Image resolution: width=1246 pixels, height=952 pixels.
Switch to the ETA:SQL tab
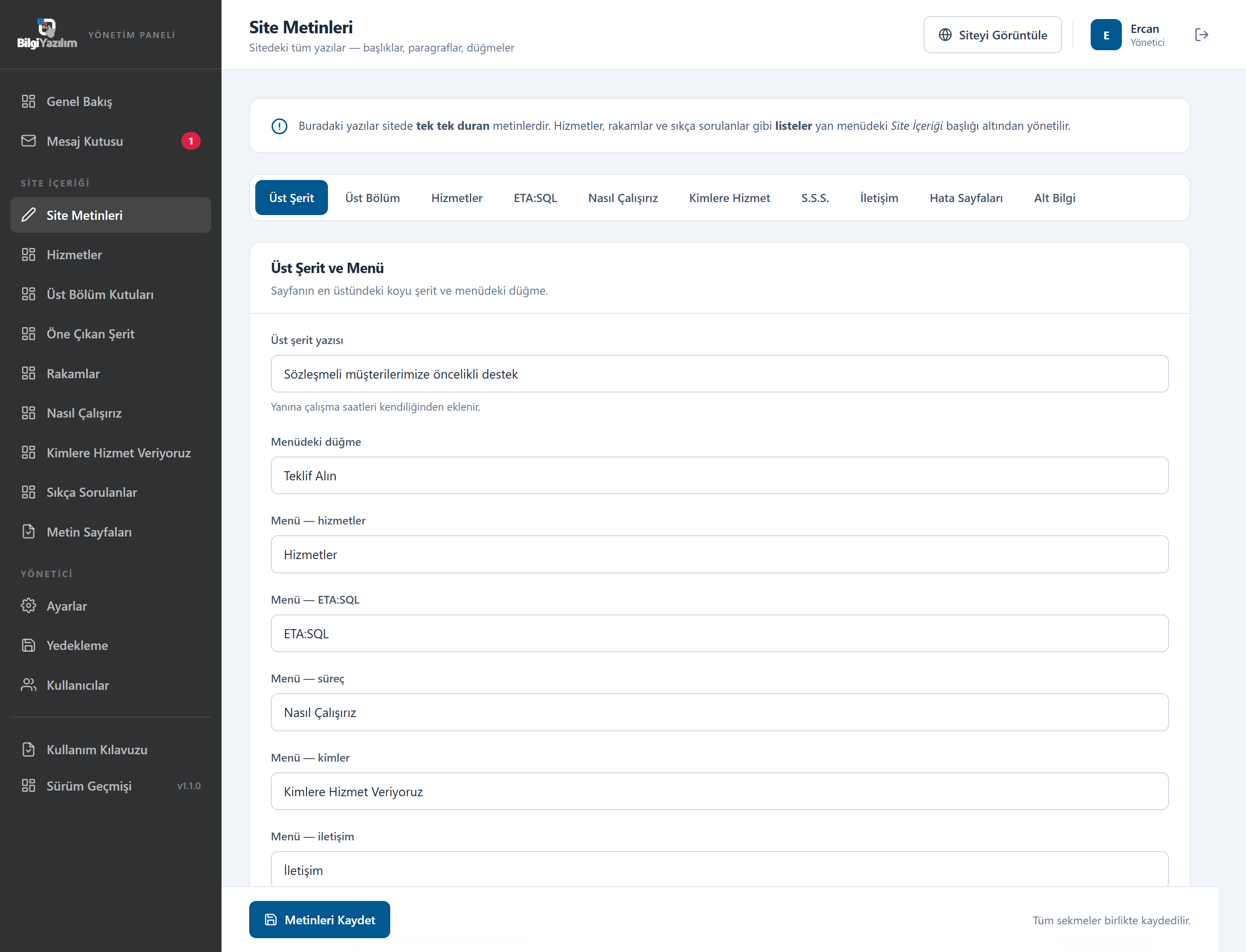pyautogui.click(x=535, y=198)
